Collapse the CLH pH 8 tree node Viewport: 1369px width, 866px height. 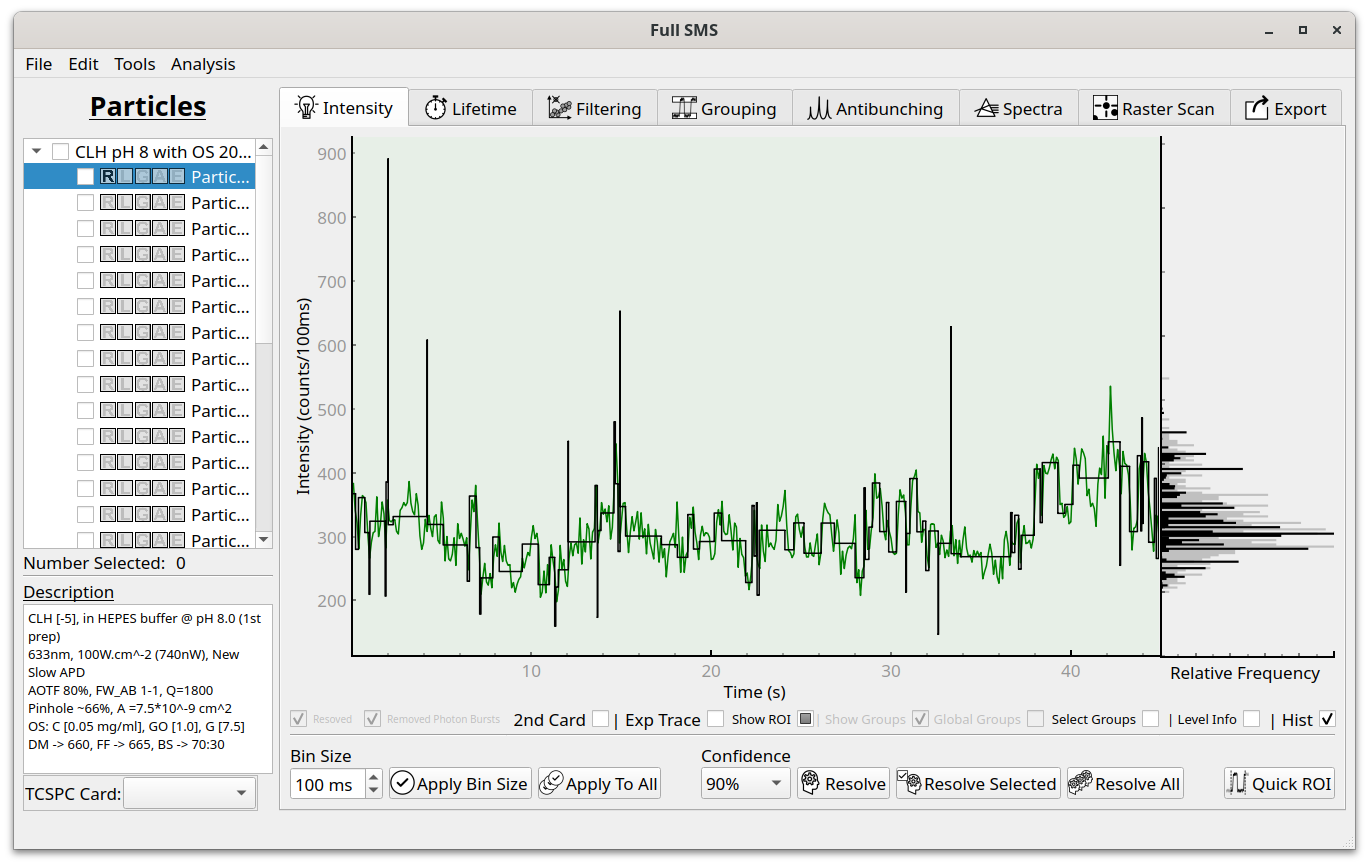pos(37,152)
